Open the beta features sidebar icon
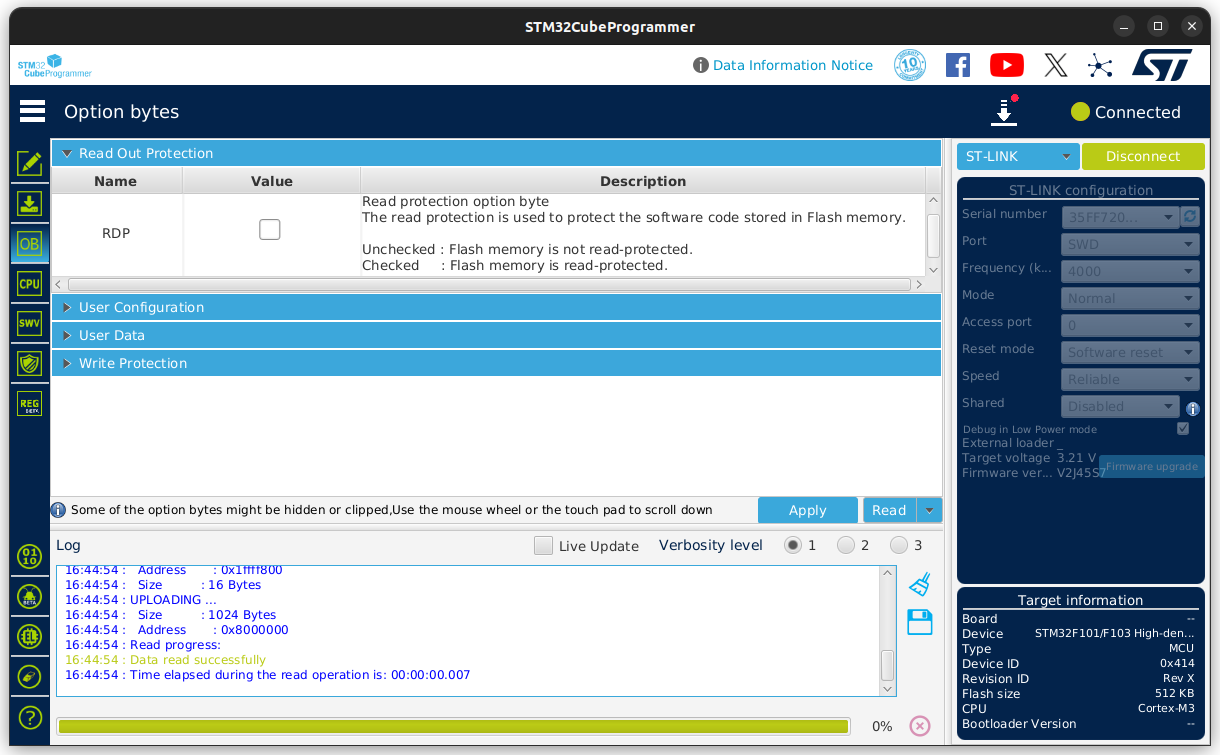This screenshot has height=755, width=1220. click(30, 597)
